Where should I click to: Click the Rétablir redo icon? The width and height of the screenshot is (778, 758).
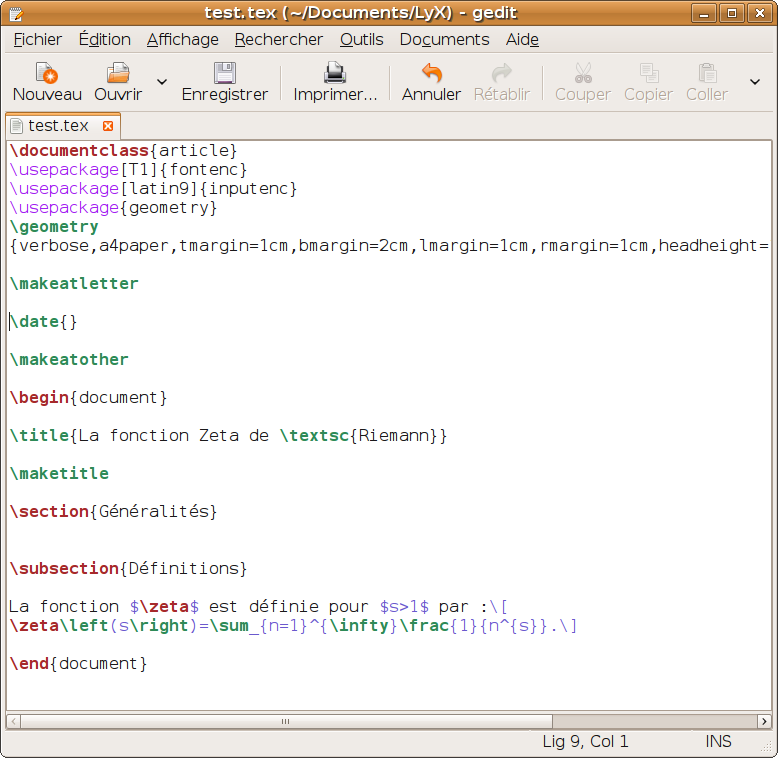(x=501, y=73)
